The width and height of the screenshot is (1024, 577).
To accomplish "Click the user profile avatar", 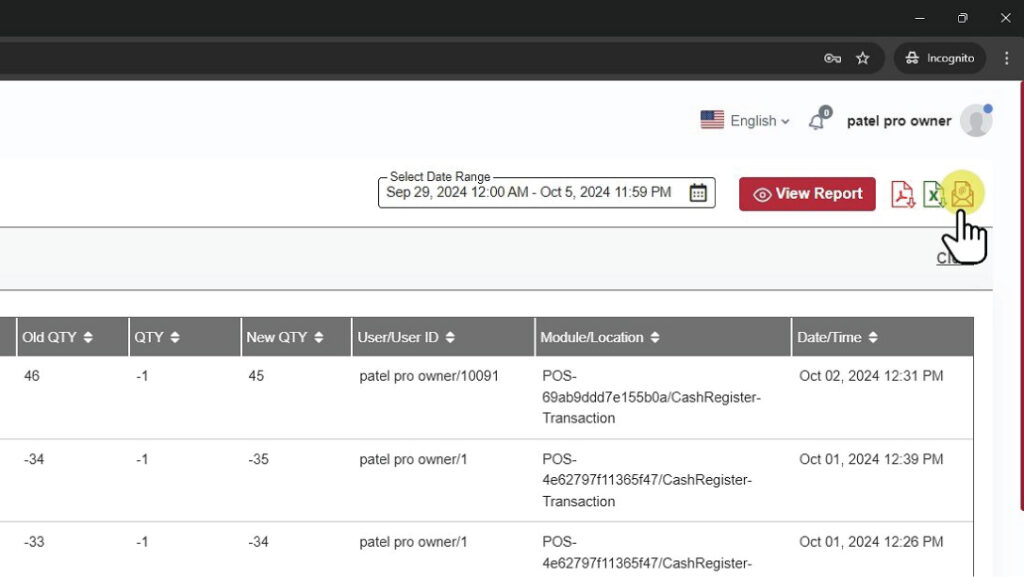I will pos(975,121).
